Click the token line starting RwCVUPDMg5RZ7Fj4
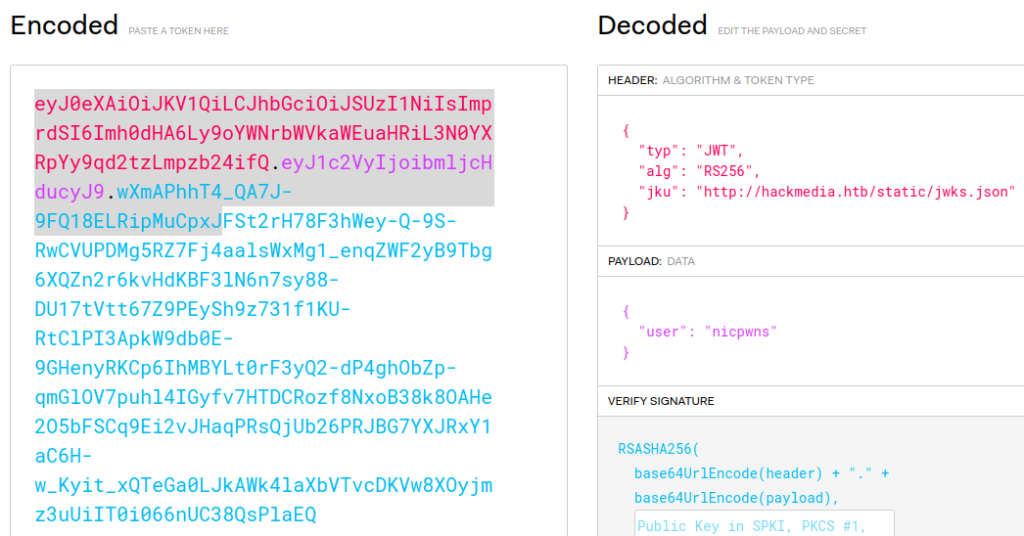This screenshot has width=1024, height=536. pos(263,251)
